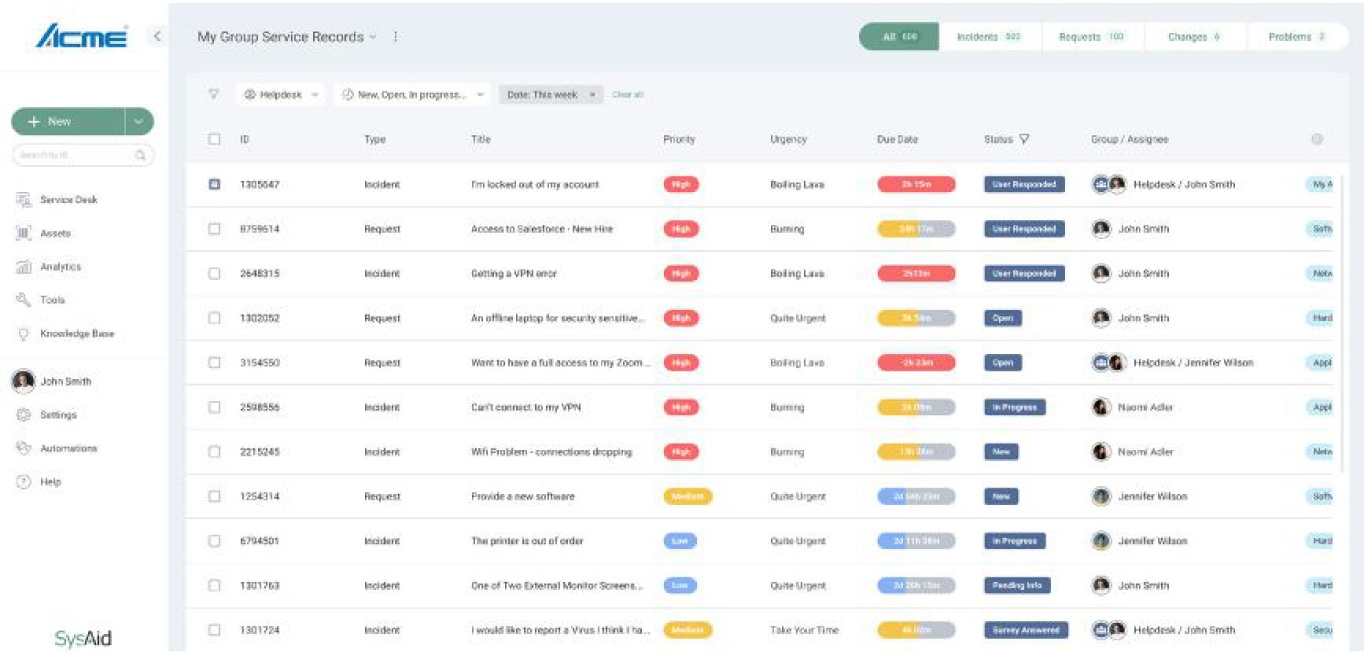The image size is (1366, 655).
Task: Switch to the All records tab
Action: (x=899, y=37)
